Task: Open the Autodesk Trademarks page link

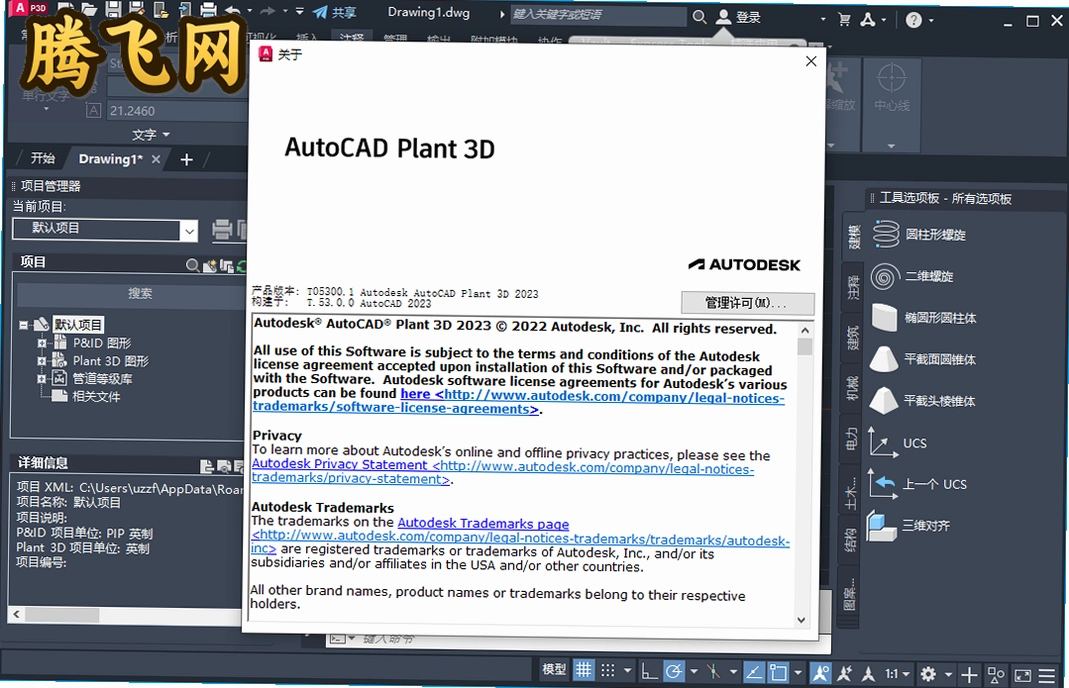Action: click(483, 523)
